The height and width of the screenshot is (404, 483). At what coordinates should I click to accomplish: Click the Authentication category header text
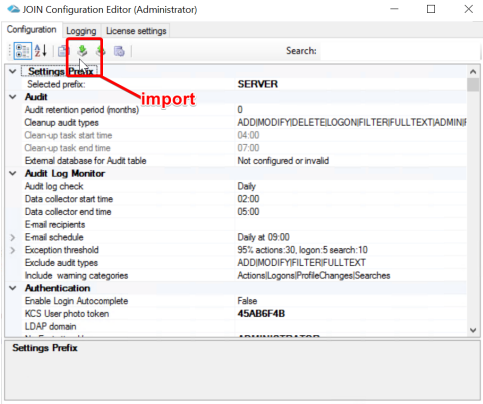(x=57, y=288)
